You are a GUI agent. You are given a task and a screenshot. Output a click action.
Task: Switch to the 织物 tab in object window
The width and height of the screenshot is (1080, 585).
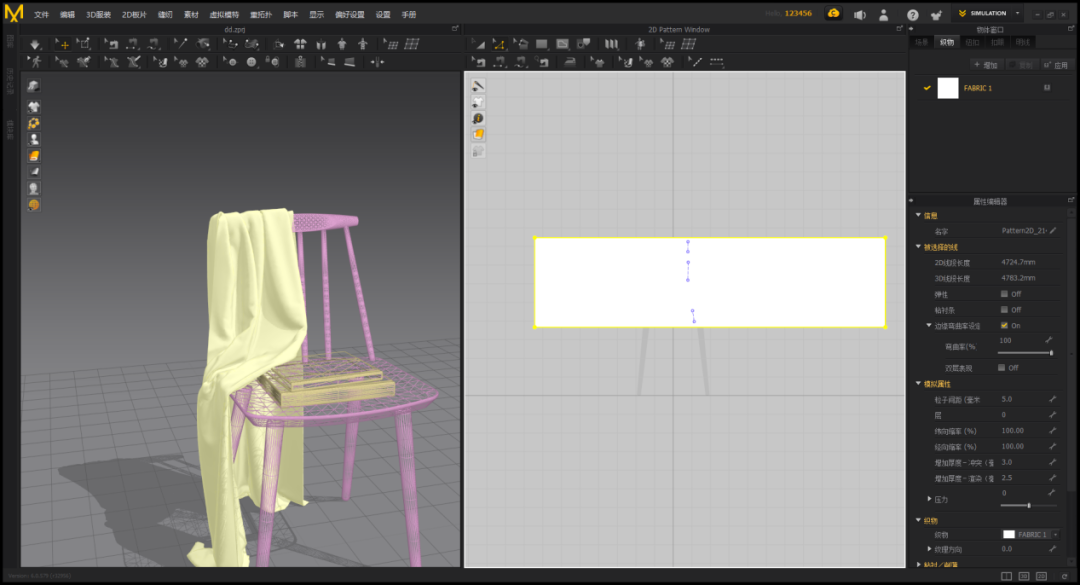(946, 42)
